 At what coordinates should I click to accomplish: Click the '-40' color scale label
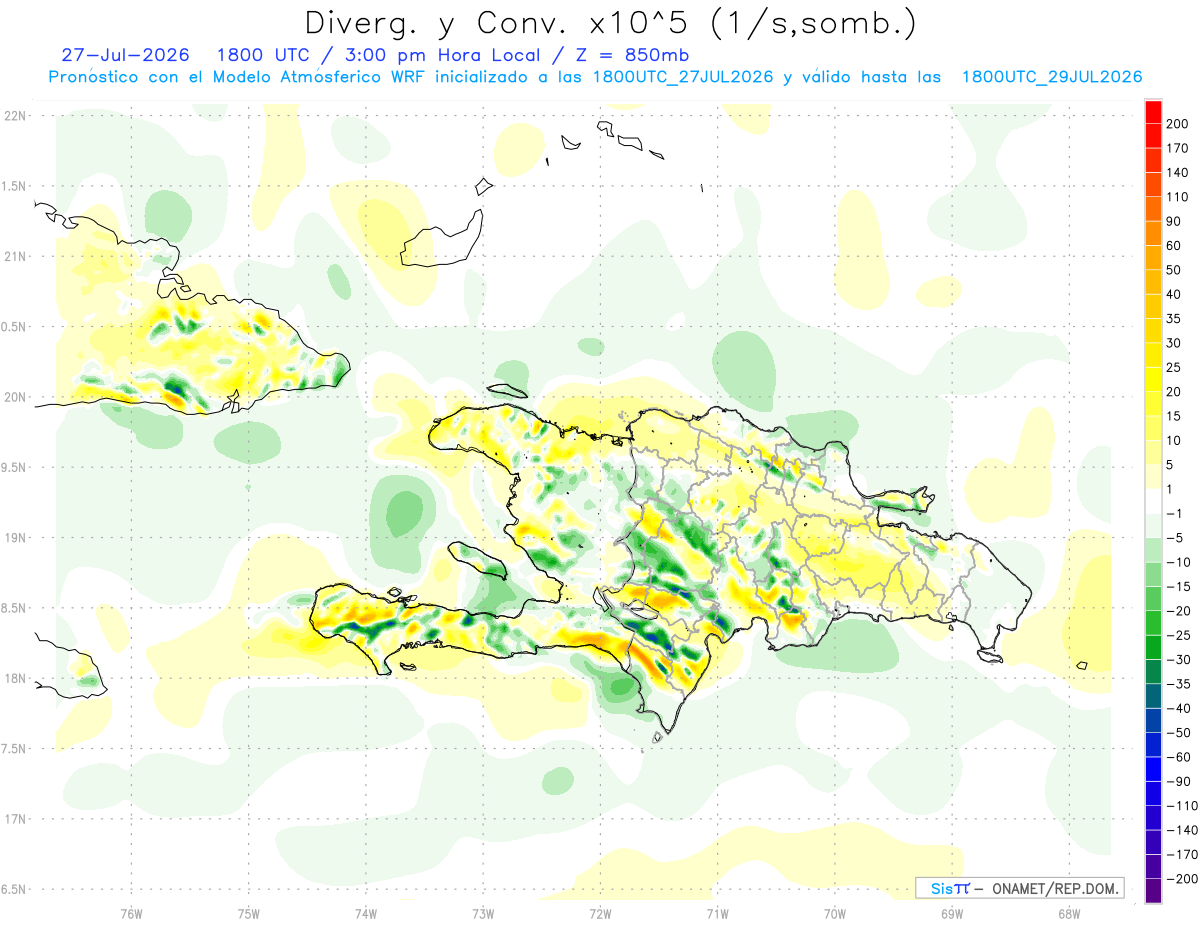[x=1177, y=709]
